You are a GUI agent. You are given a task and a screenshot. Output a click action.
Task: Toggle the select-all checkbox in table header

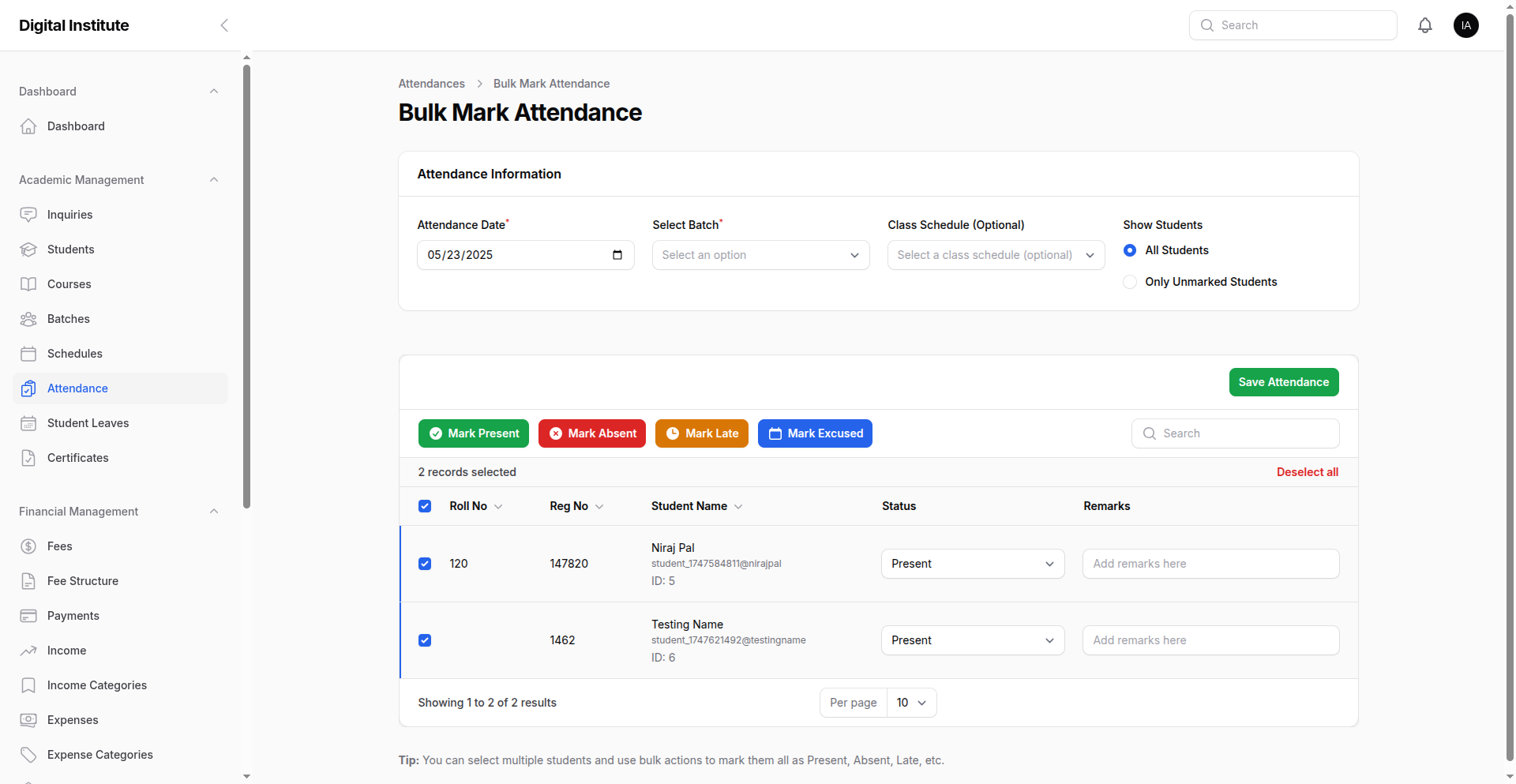coord(425,506)
